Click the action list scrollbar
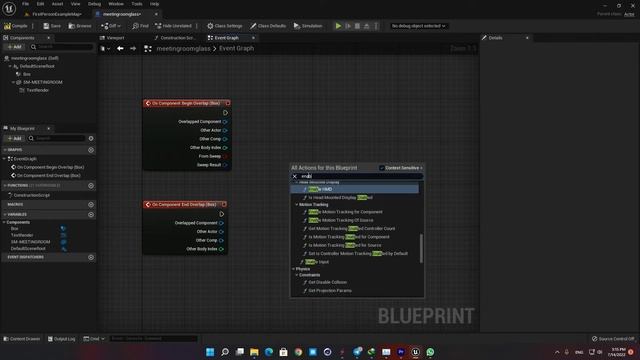The width and height of the screenshot is (640, 360). click(x=421, y=249)
